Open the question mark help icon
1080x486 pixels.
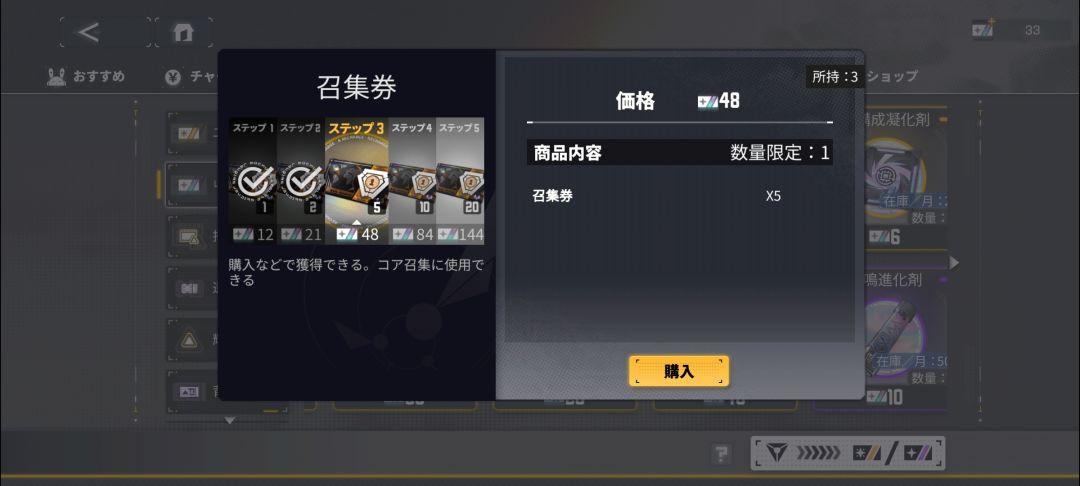point(721,454)
